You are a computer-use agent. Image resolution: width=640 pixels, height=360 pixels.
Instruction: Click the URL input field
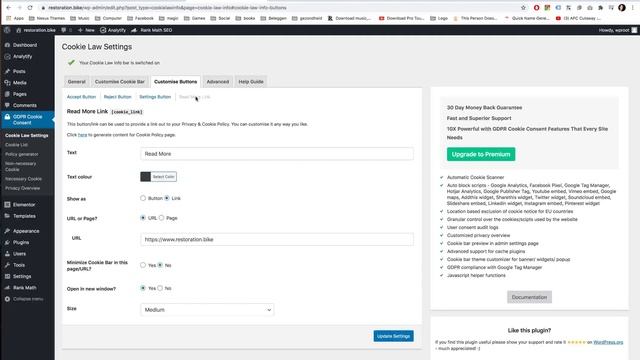[x=277, y=240]
